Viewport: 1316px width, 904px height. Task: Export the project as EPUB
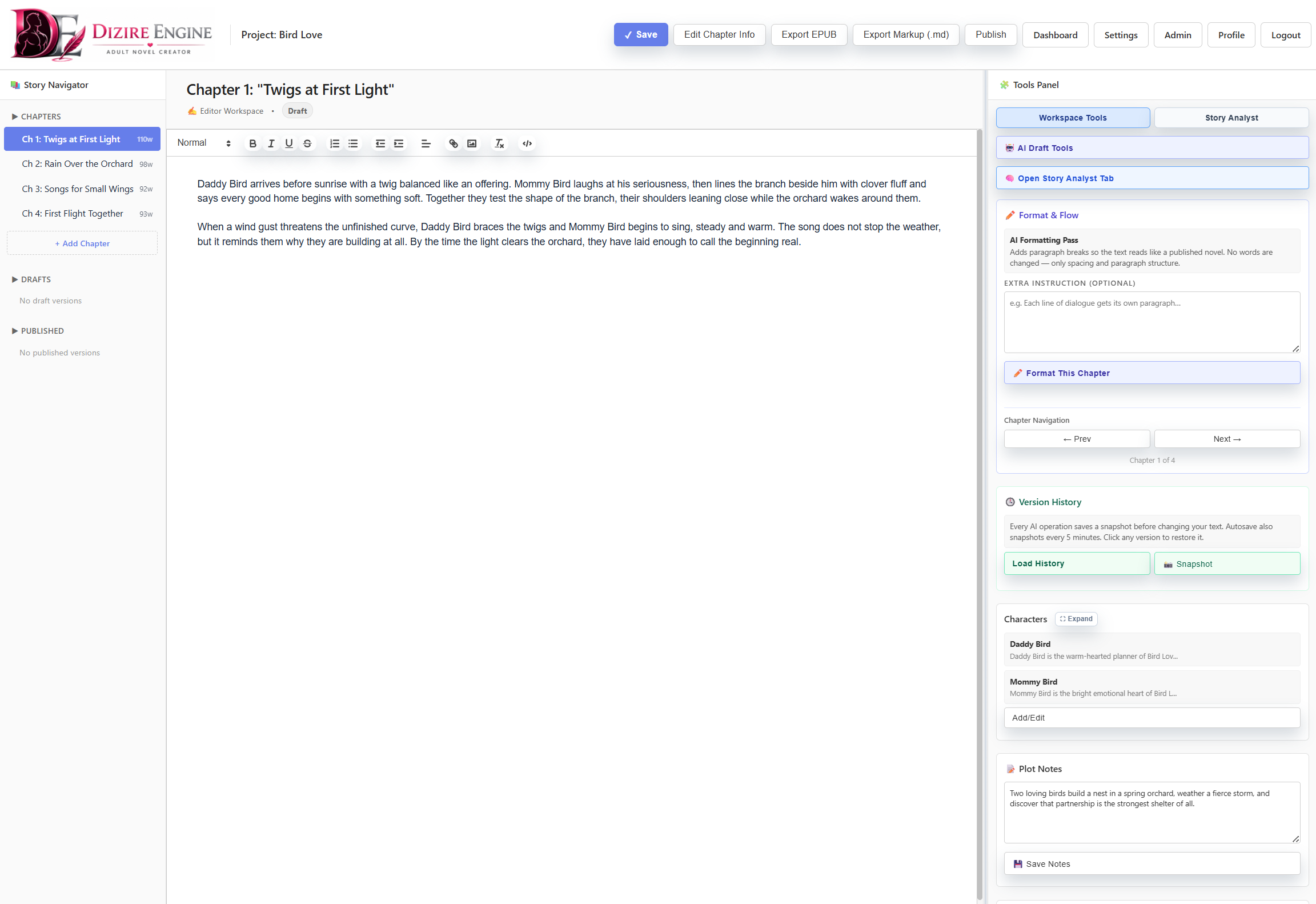[x=809, y=35]
